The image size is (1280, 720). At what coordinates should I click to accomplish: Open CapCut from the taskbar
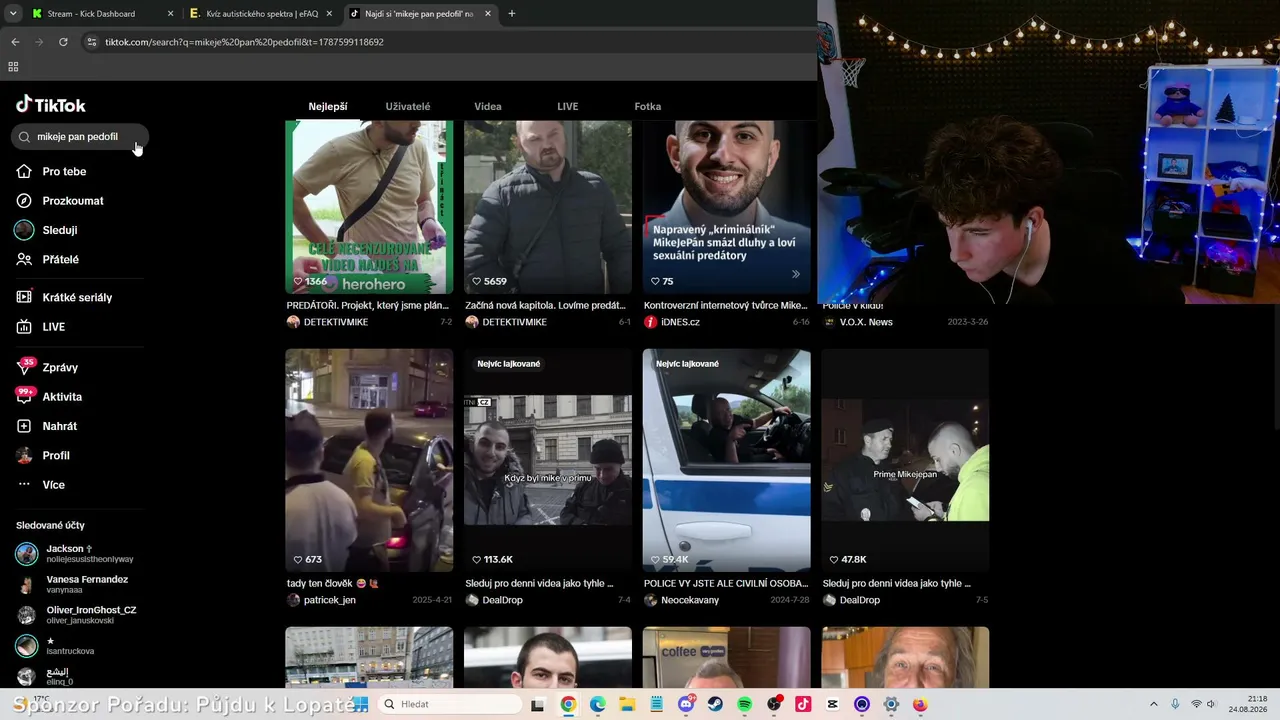[833, 704]
